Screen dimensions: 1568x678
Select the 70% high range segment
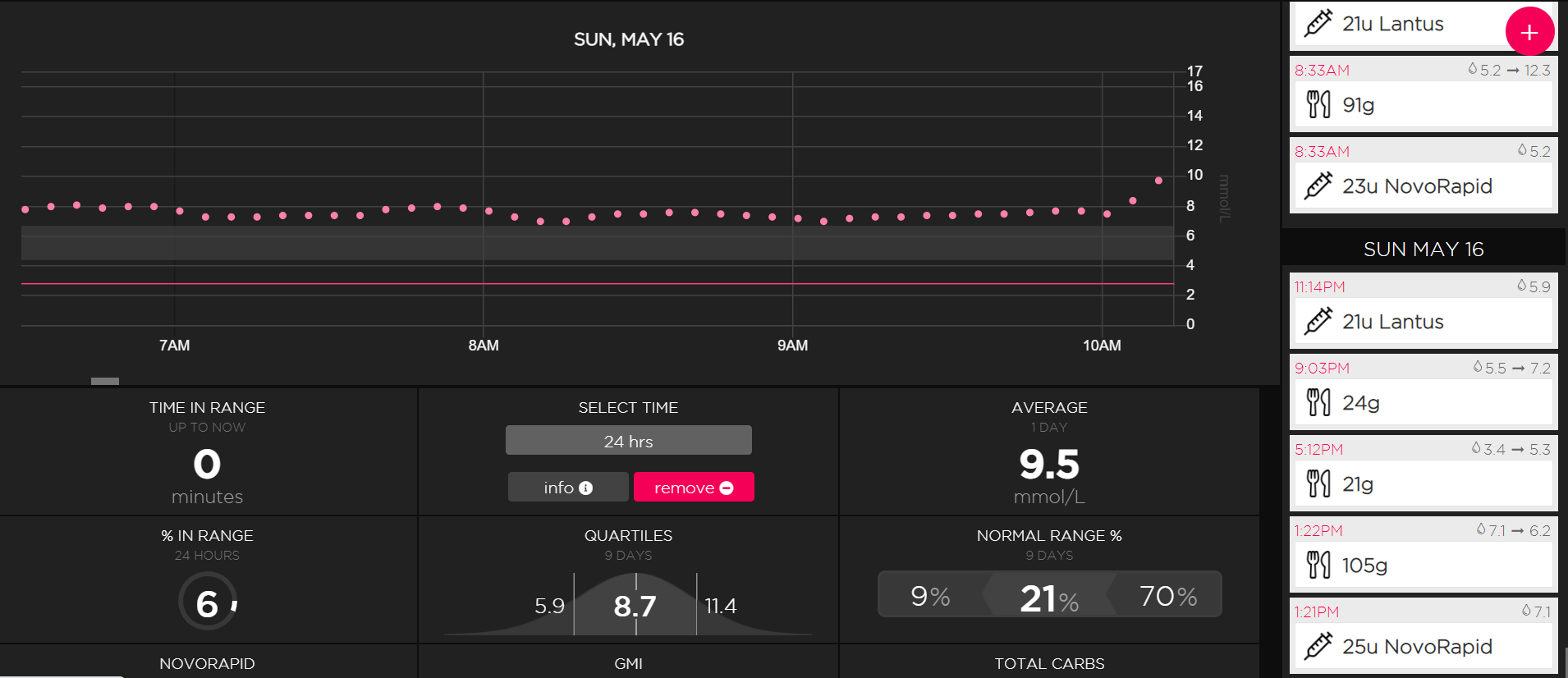[x=1167, y=597]
